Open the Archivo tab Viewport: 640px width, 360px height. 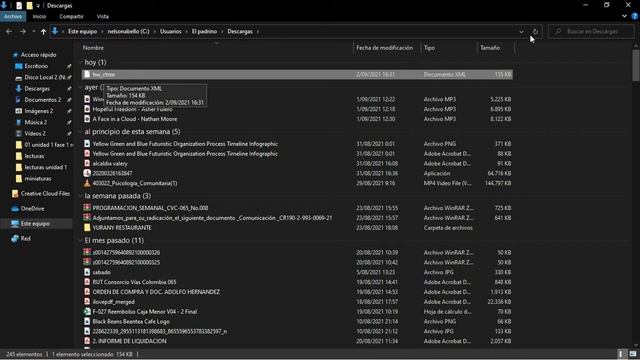13,16
